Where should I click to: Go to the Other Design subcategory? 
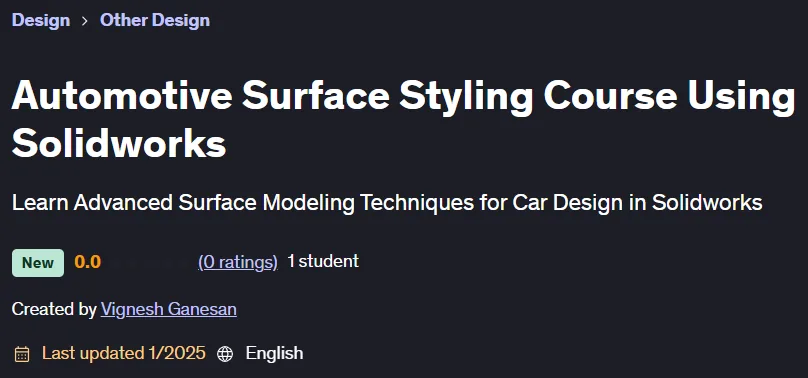pyautogui.click(x=155, y=20)
